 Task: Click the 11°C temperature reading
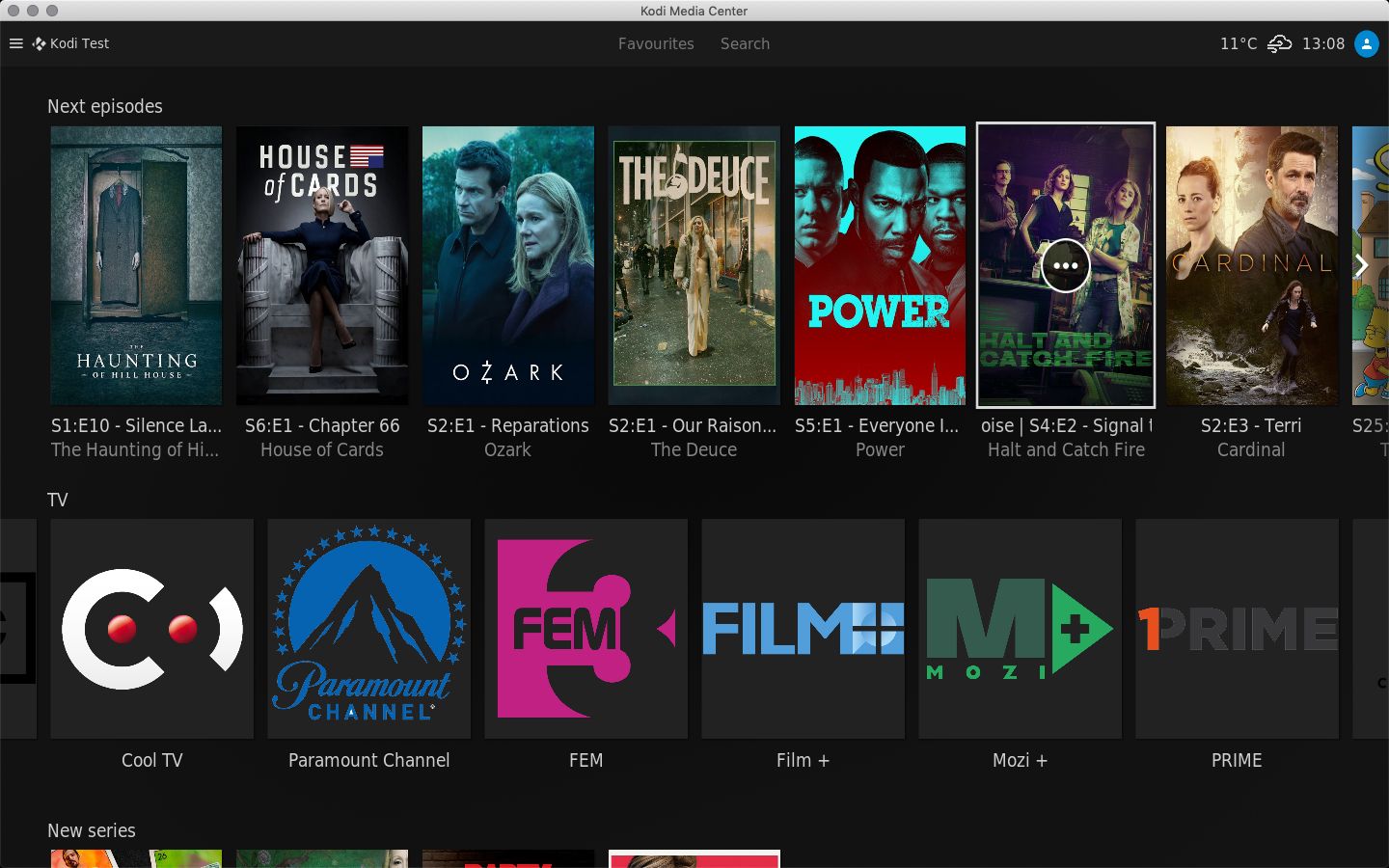[x=1239, y=43]
